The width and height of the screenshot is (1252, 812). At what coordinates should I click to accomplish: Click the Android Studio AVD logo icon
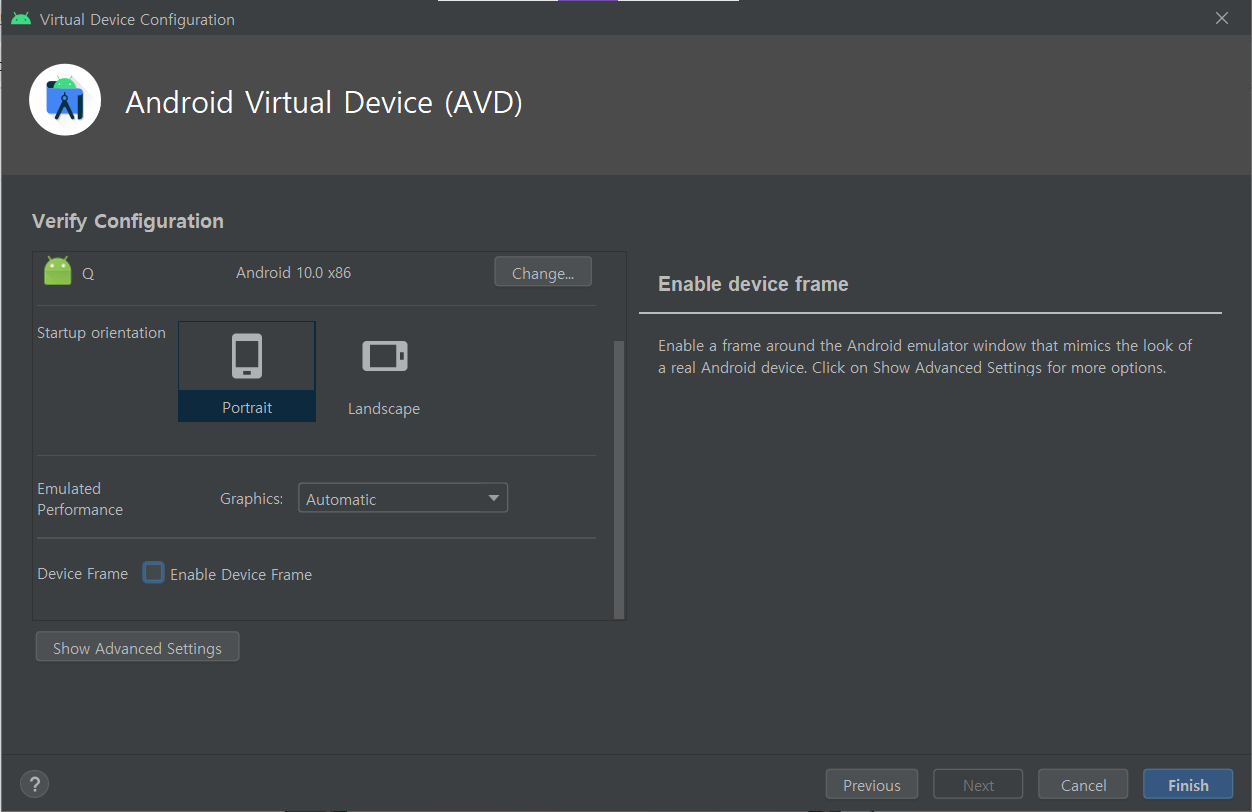point(65,99)
